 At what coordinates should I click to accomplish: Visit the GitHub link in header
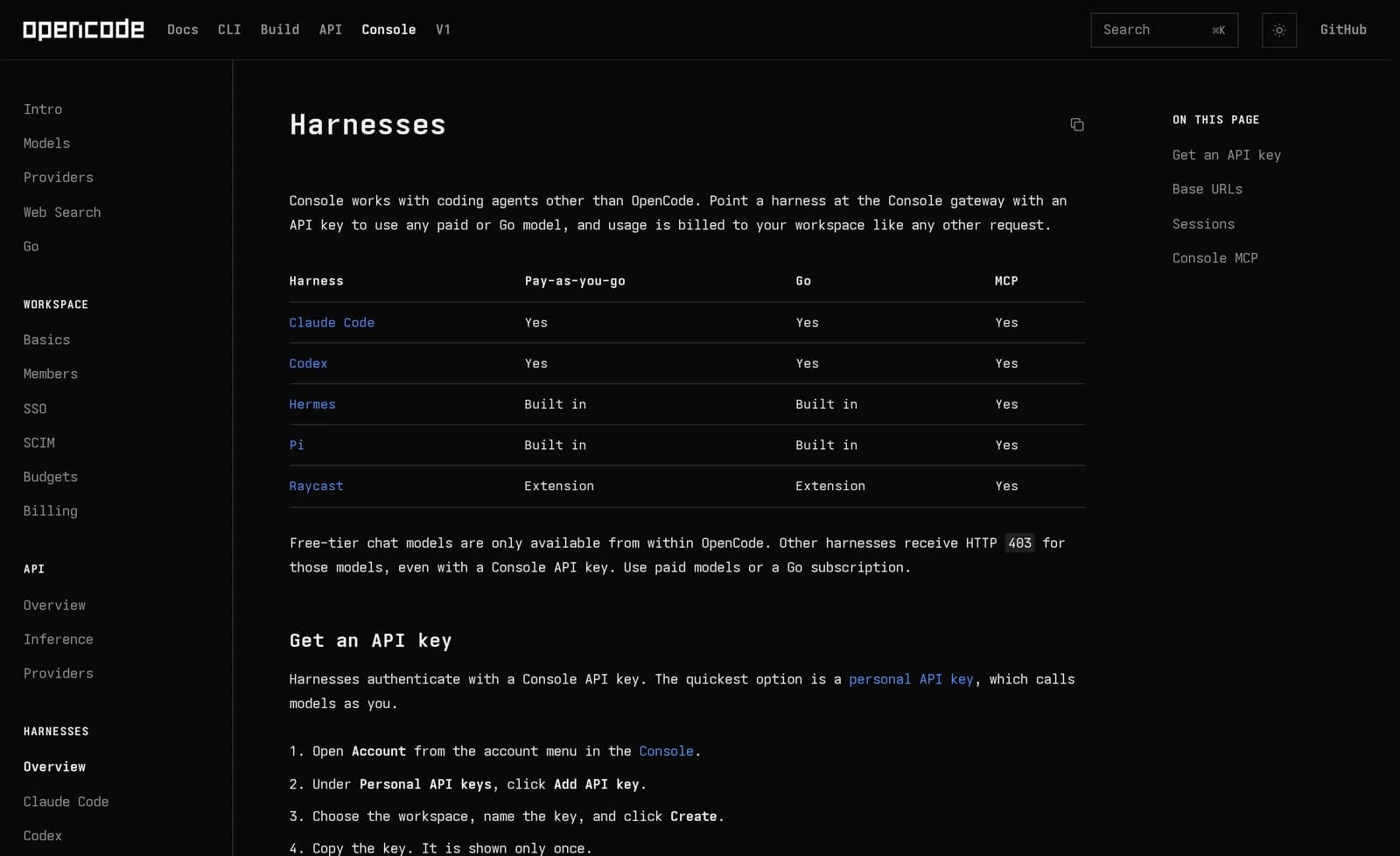click(x=1343, y=30)
